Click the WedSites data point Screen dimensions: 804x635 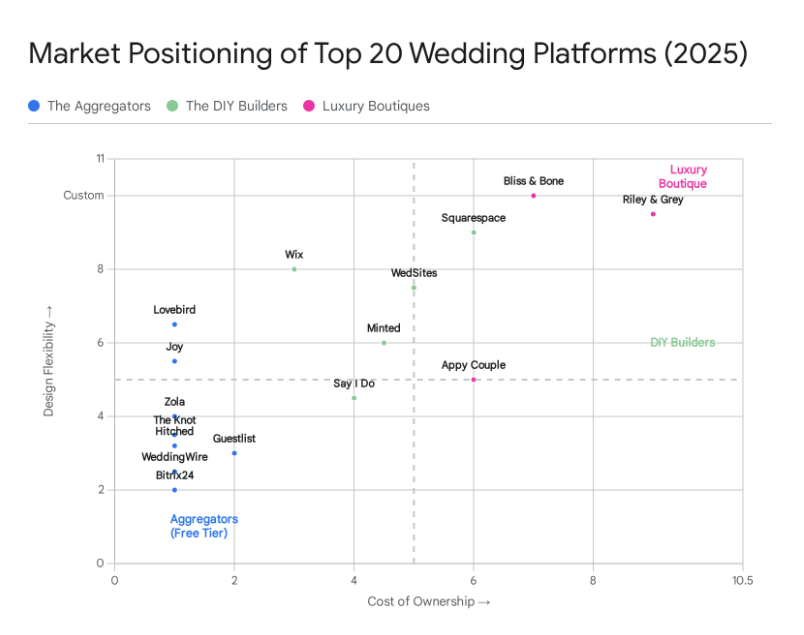point(413,287)
